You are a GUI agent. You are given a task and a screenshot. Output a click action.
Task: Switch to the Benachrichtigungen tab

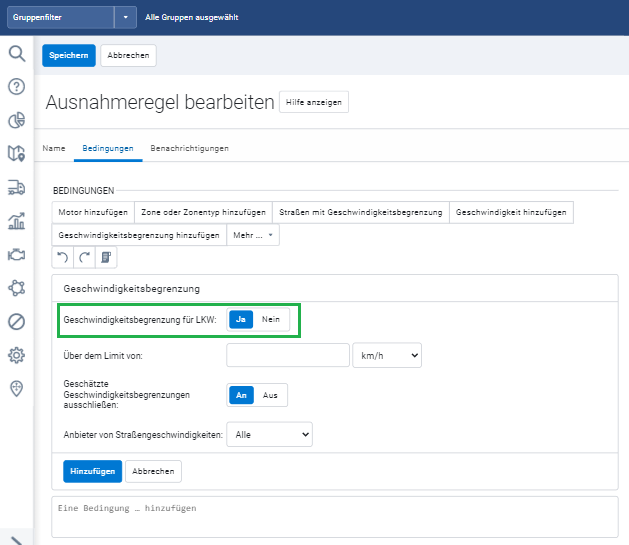coord(189,148)
